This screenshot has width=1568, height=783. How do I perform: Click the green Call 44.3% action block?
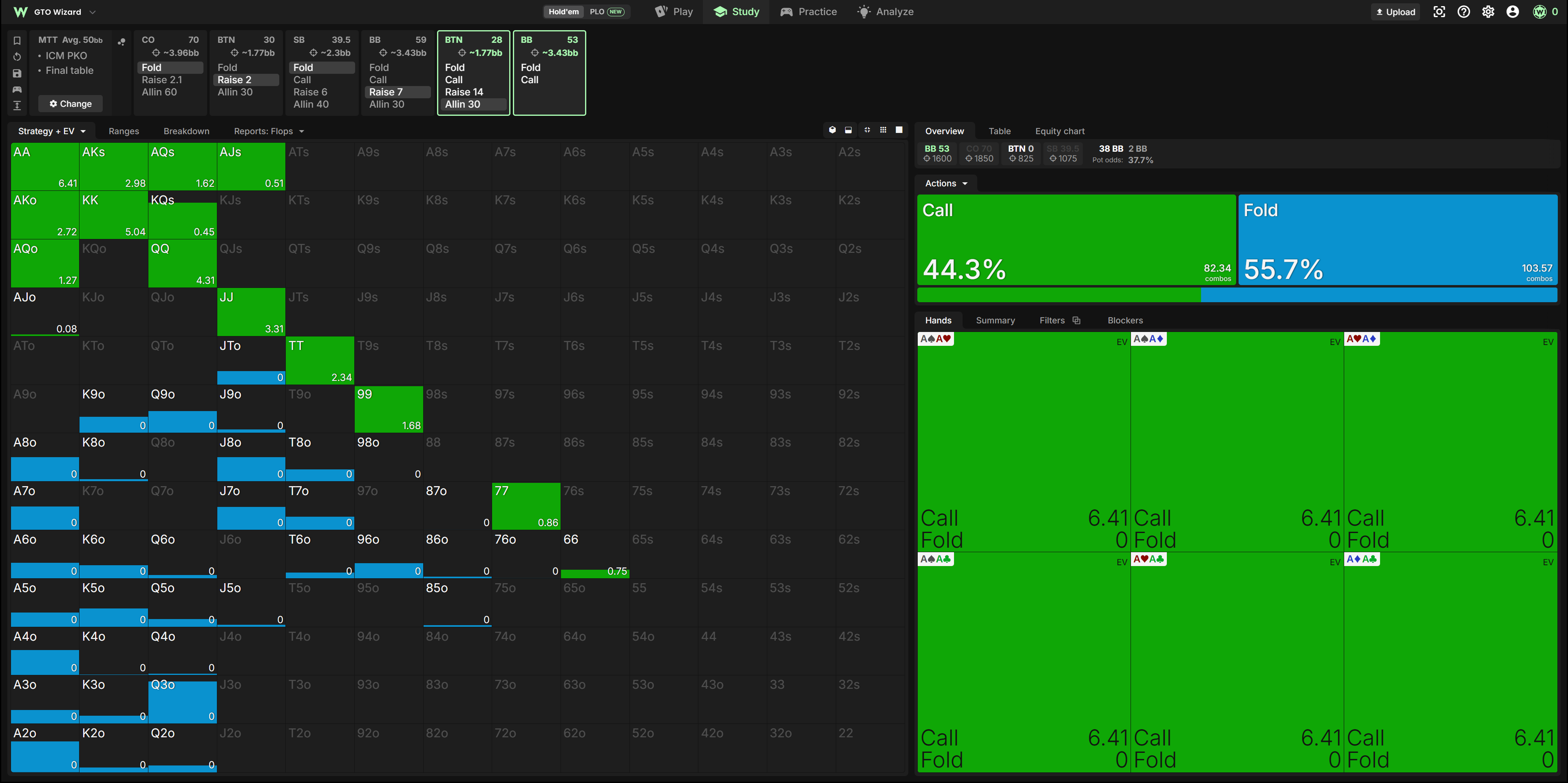pyautogui.click(x=1076, y=239)
